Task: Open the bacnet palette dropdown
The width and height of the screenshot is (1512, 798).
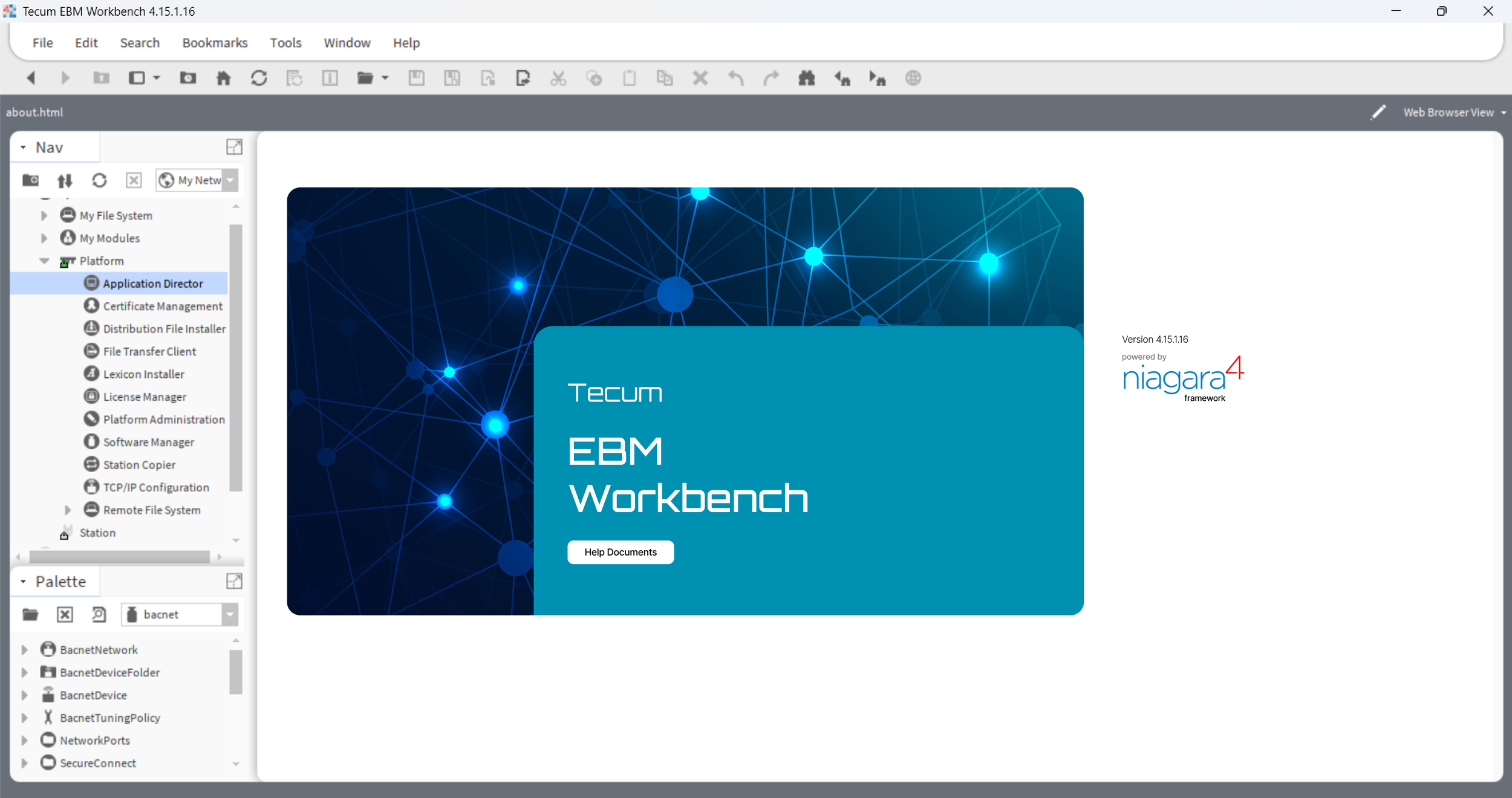Action: [230, 614]
